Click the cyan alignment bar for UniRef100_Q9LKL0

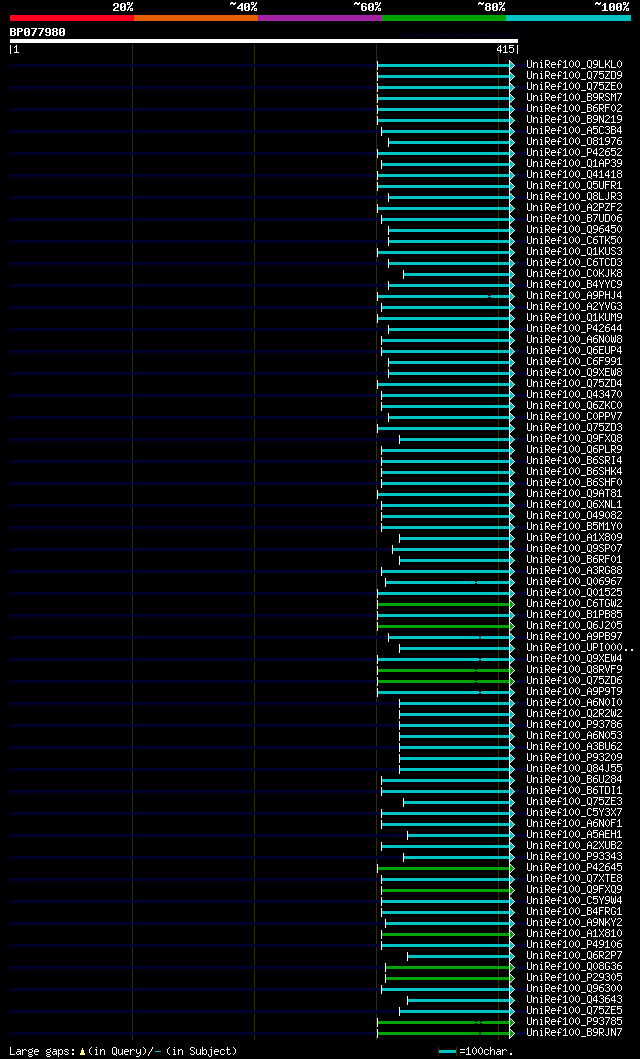click(x=444, y=65)
